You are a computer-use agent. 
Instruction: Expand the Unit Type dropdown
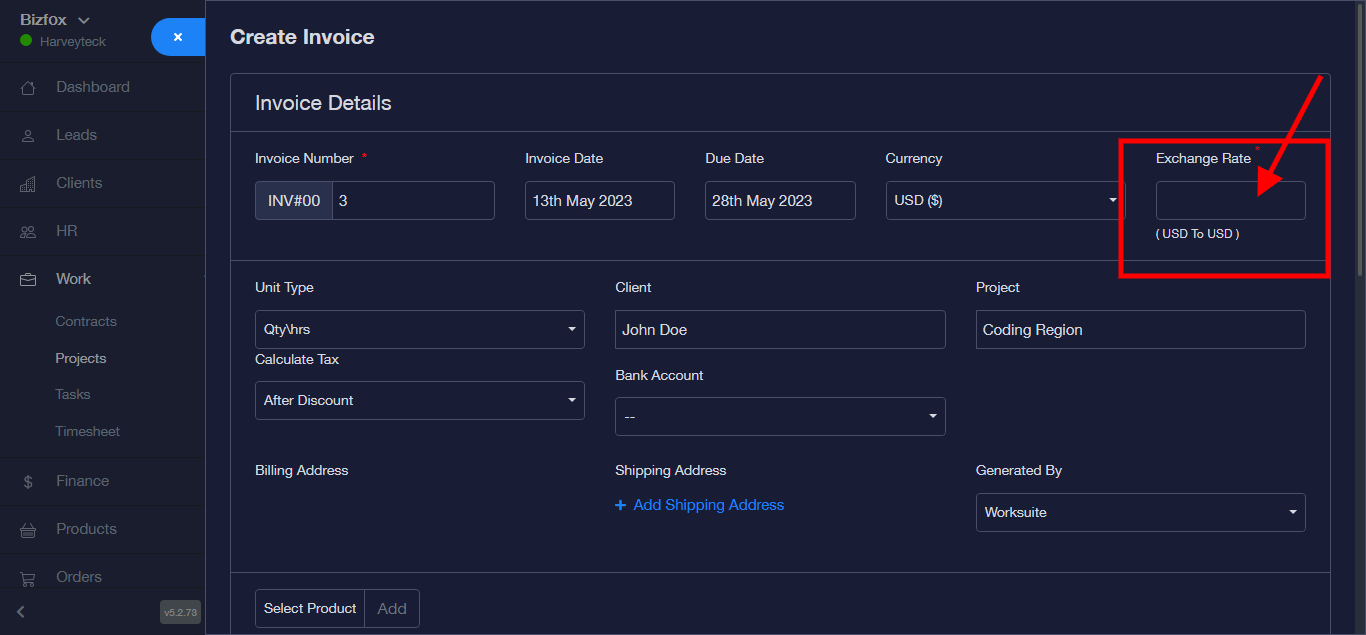click(419, 329)
